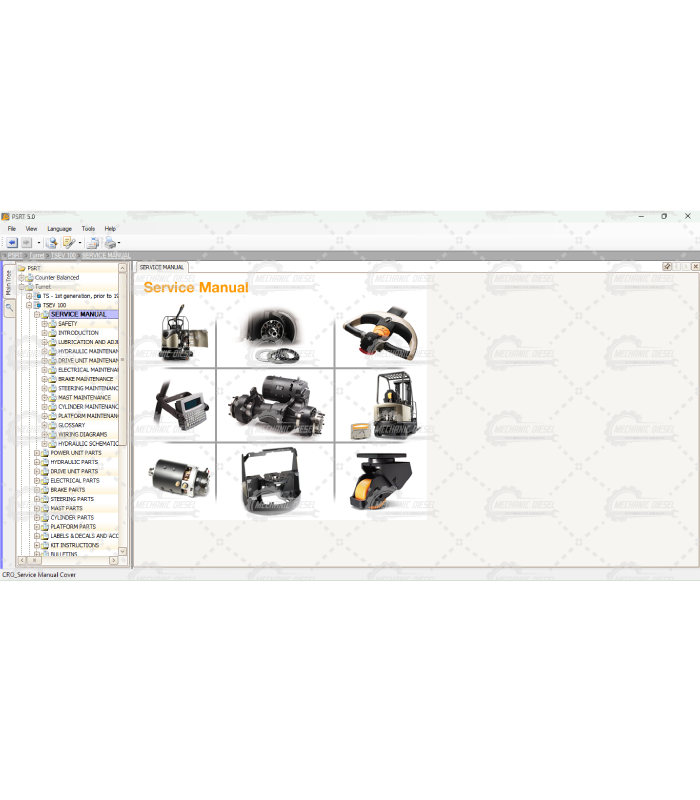Click the Back navigation arrow in the toolbar
The image size is (700, 800).
pyautogui.click(x=12, y=243)
